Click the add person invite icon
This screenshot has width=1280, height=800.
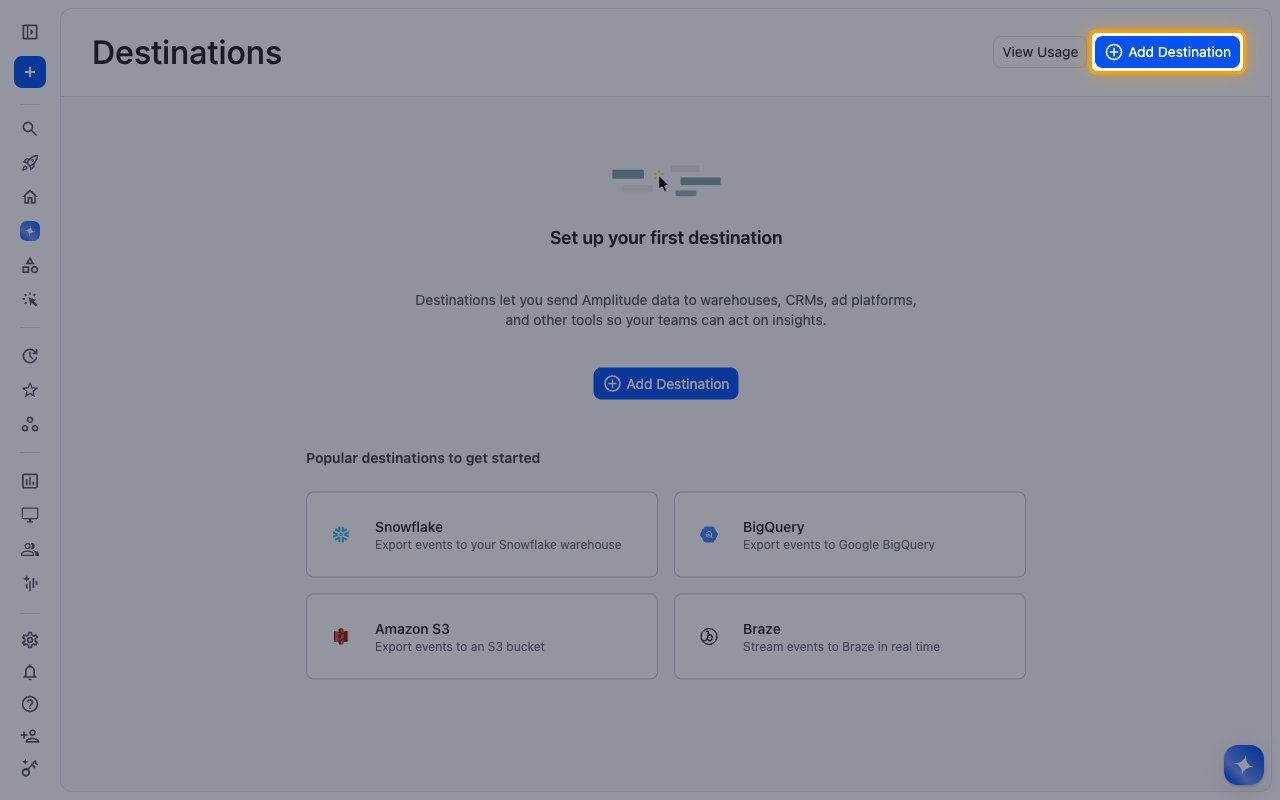(30, 736)
